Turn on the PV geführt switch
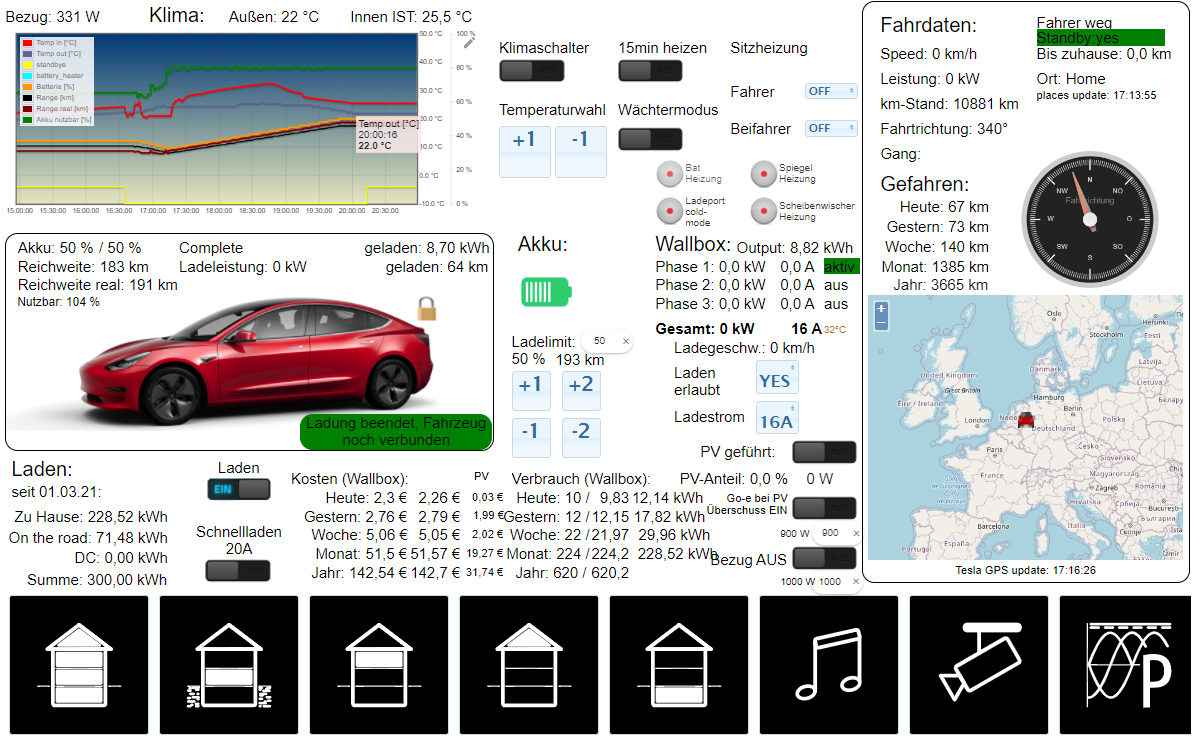Viewport: 1194px width, 737px height. [x=825, y=452]
